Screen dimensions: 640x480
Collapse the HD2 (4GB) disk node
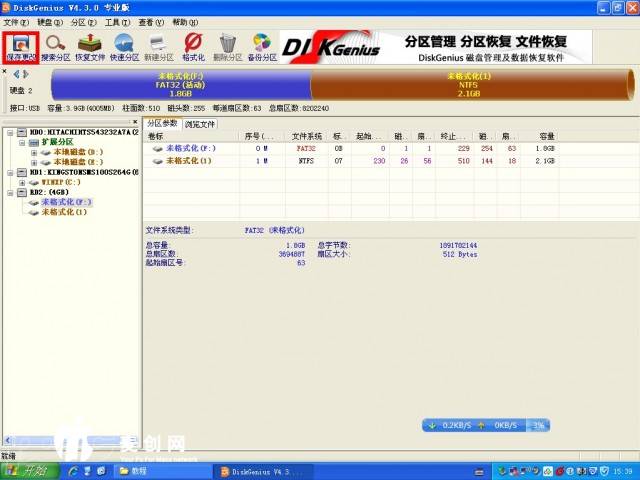[9, 192]
